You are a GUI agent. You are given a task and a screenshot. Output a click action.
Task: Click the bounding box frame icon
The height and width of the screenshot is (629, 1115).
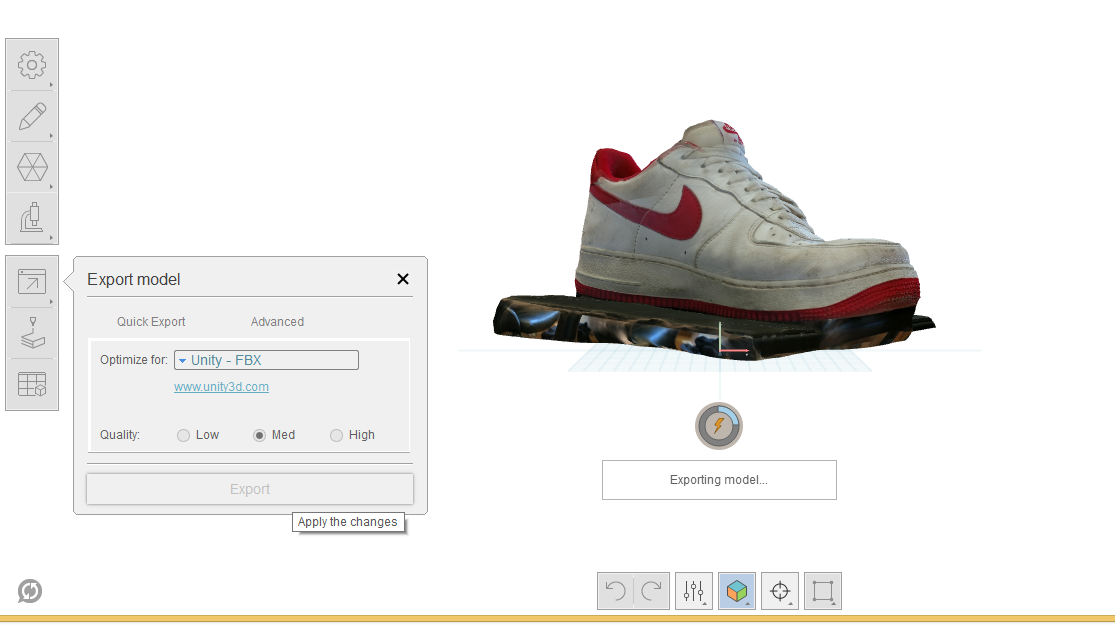click(823, 591)
